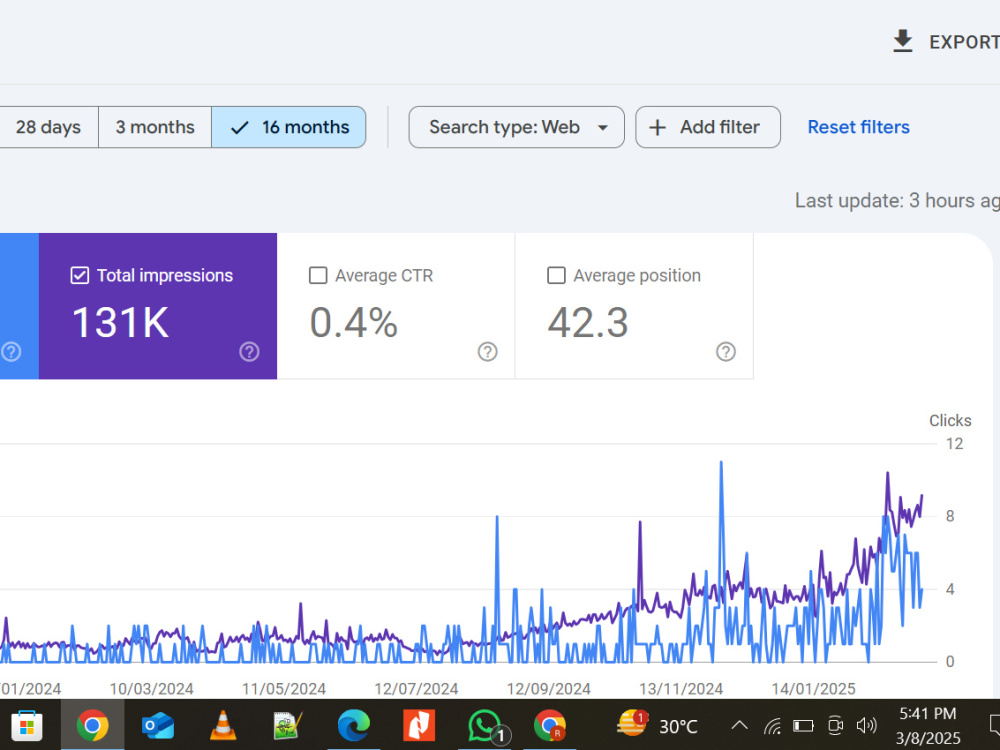Click the Export download icon
1000x750 pixels.
(x=902, y=41)
